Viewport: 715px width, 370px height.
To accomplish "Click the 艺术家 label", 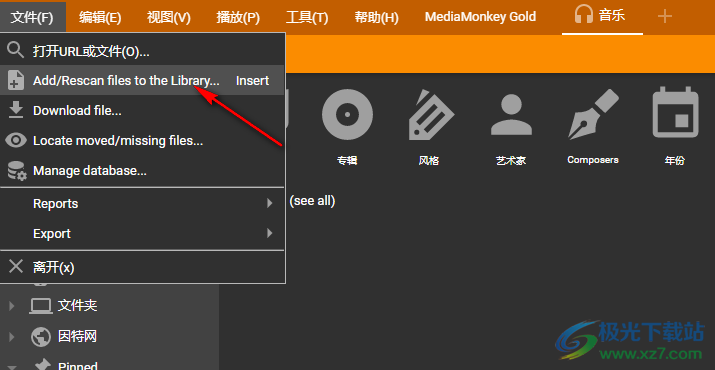I will click(x=511, y=161).
